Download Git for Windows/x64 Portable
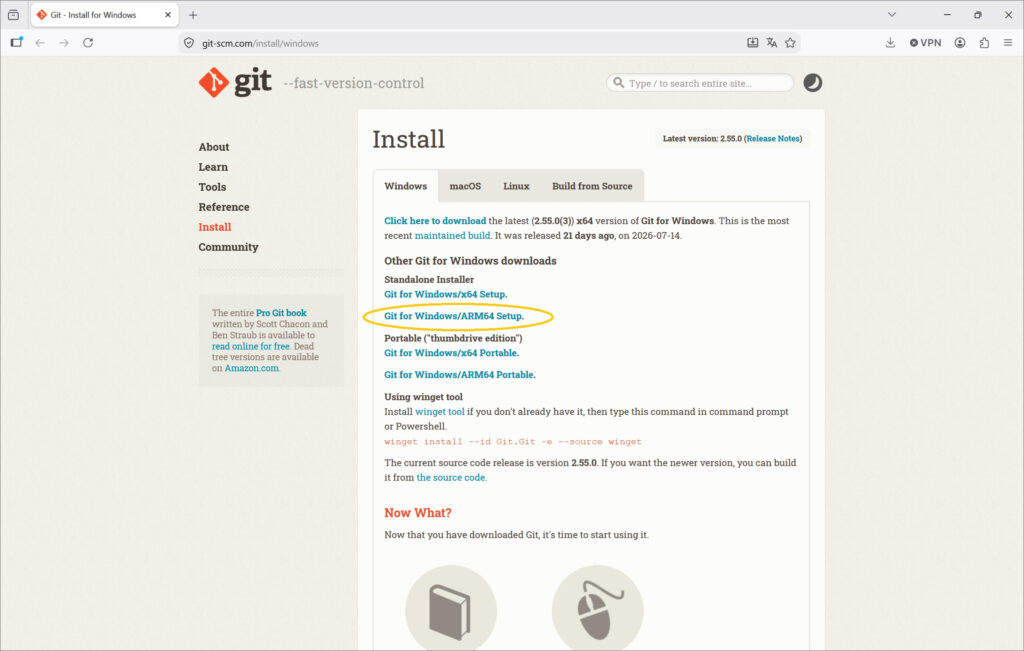This screenshot has height=651, width=1024. 451,353
